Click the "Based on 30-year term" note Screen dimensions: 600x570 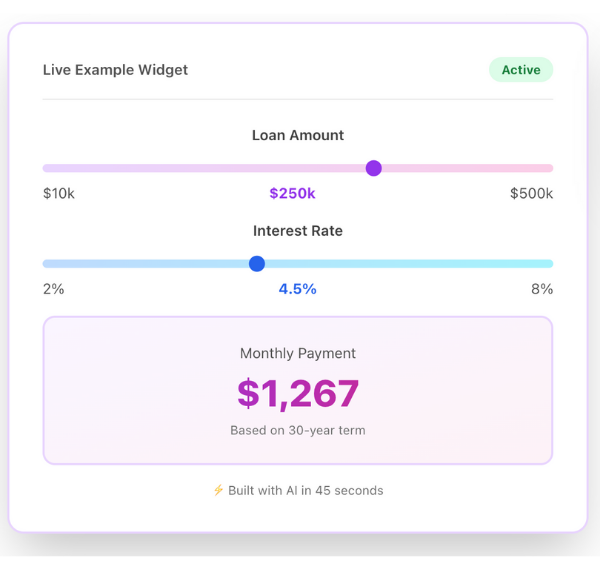coord(298,430)
